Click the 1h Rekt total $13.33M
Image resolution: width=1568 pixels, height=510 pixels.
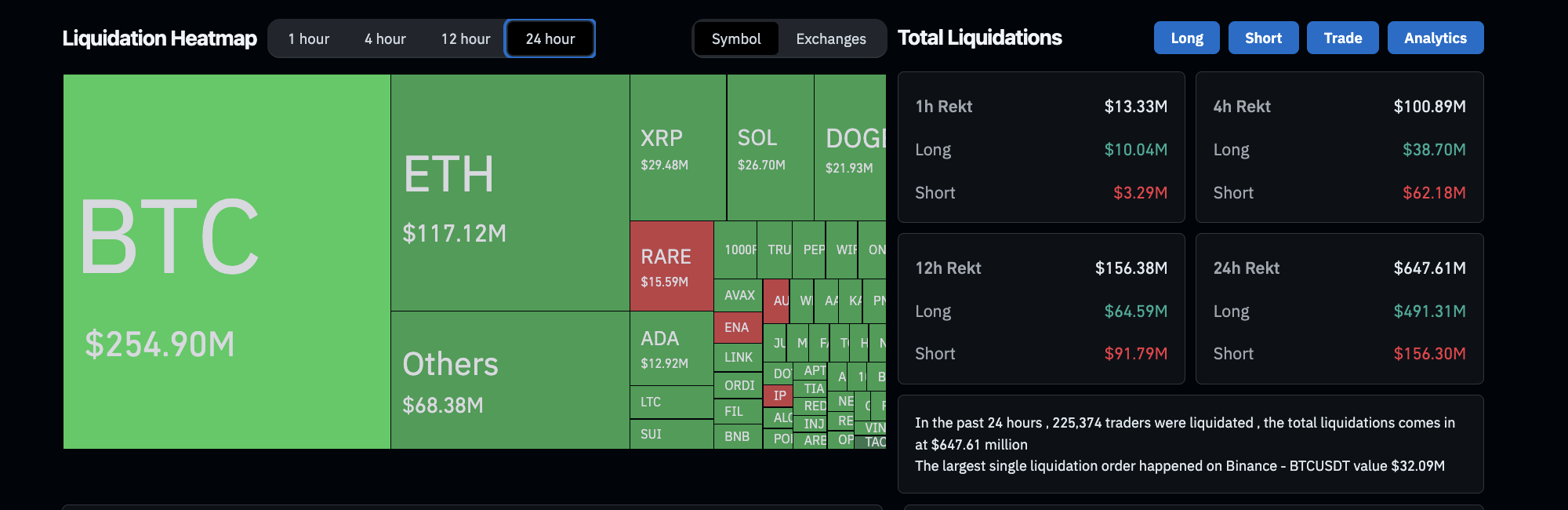[x=1135, y=107]
